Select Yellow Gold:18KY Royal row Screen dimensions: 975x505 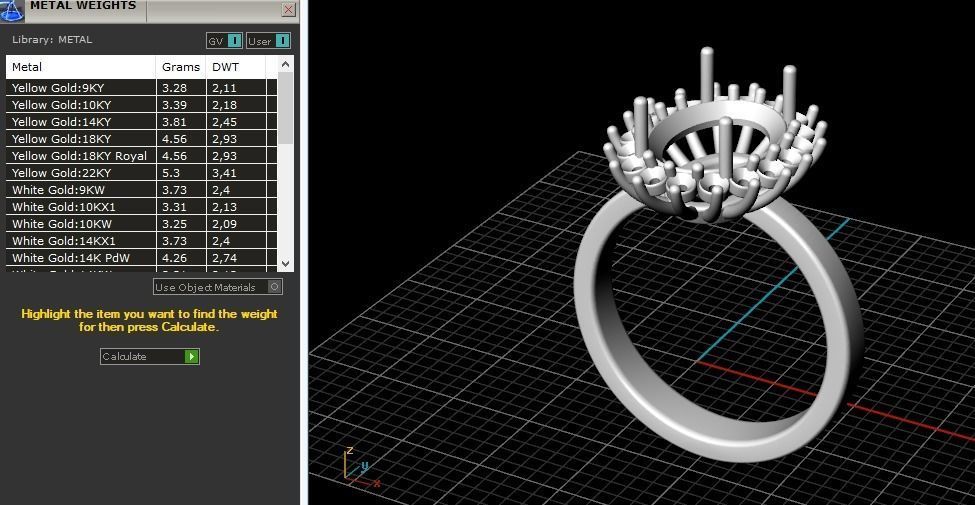point(142,155)
